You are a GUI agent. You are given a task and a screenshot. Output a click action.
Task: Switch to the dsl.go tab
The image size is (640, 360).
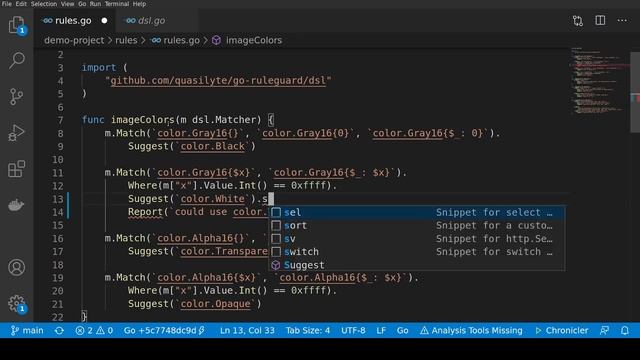pyautogui.click(x=151, y=20)
